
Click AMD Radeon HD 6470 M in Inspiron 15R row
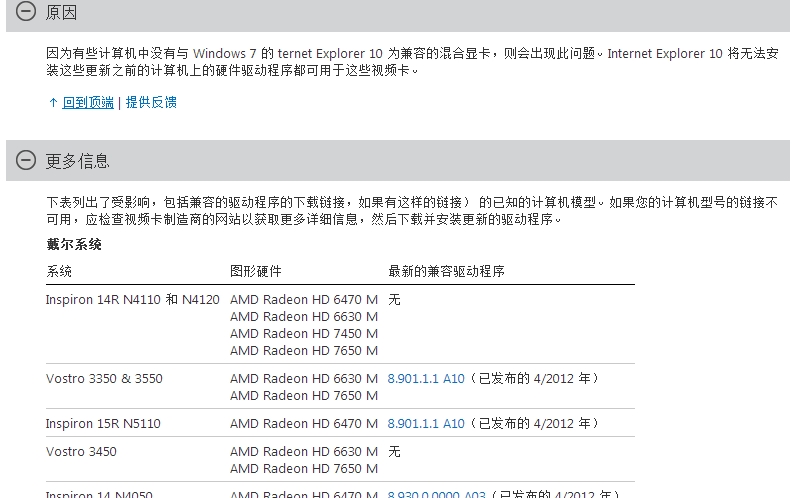coord(304,424)
